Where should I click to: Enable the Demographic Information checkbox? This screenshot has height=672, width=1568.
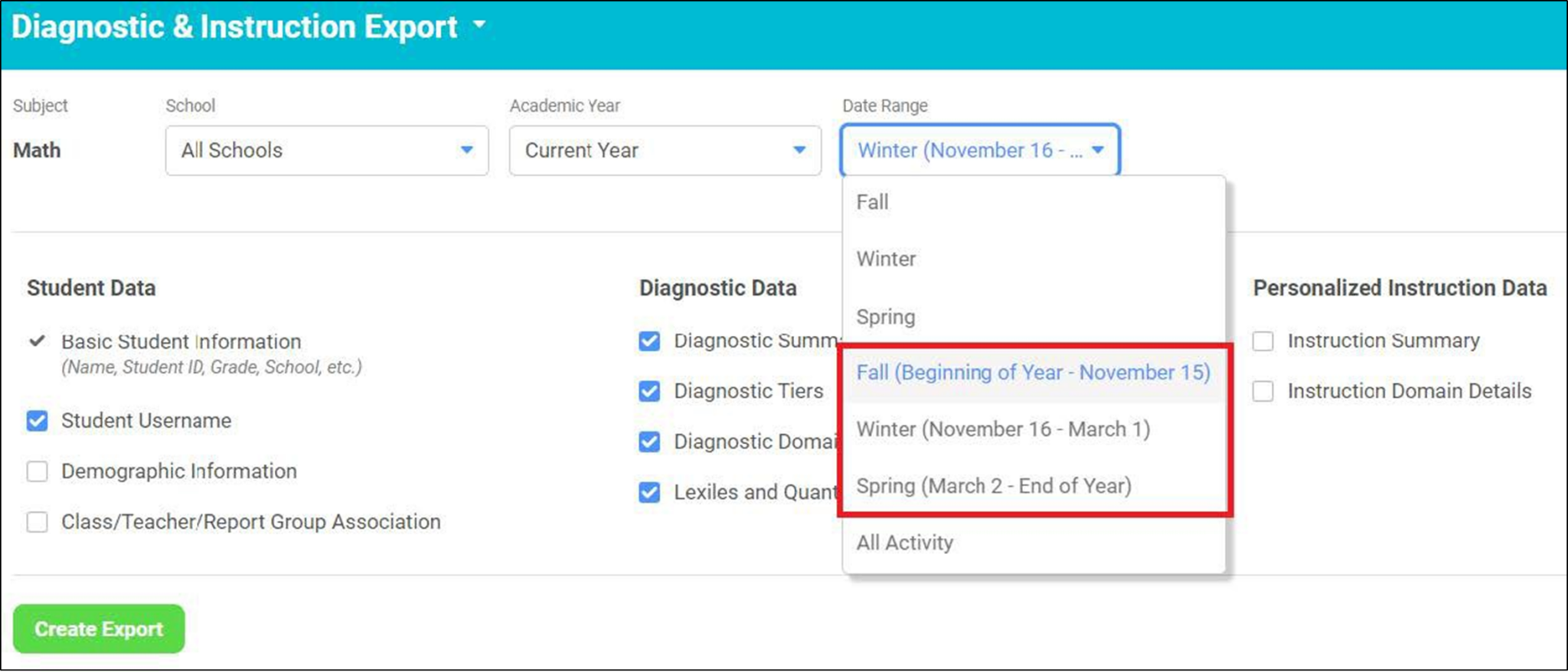coord(38,471)
